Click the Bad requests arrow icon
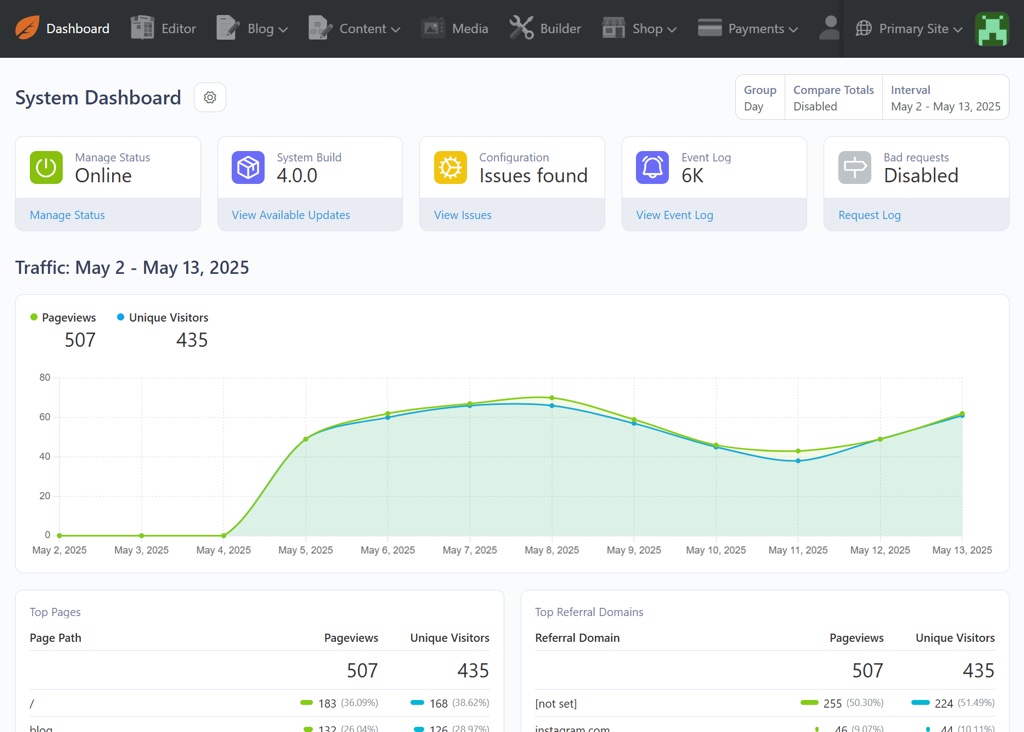1024x732 pixels. pos(854,166)
